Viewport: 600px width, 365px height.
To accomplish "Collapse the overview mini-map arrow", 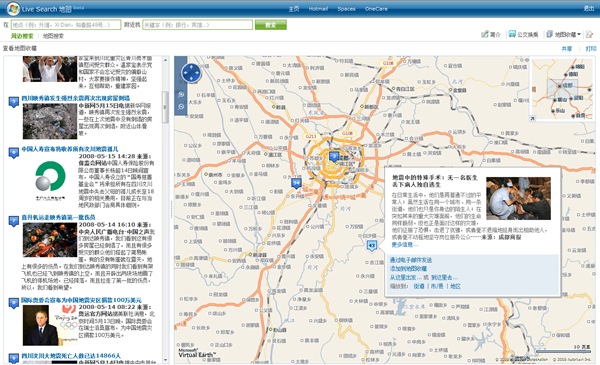I will (x=532, y=119).
